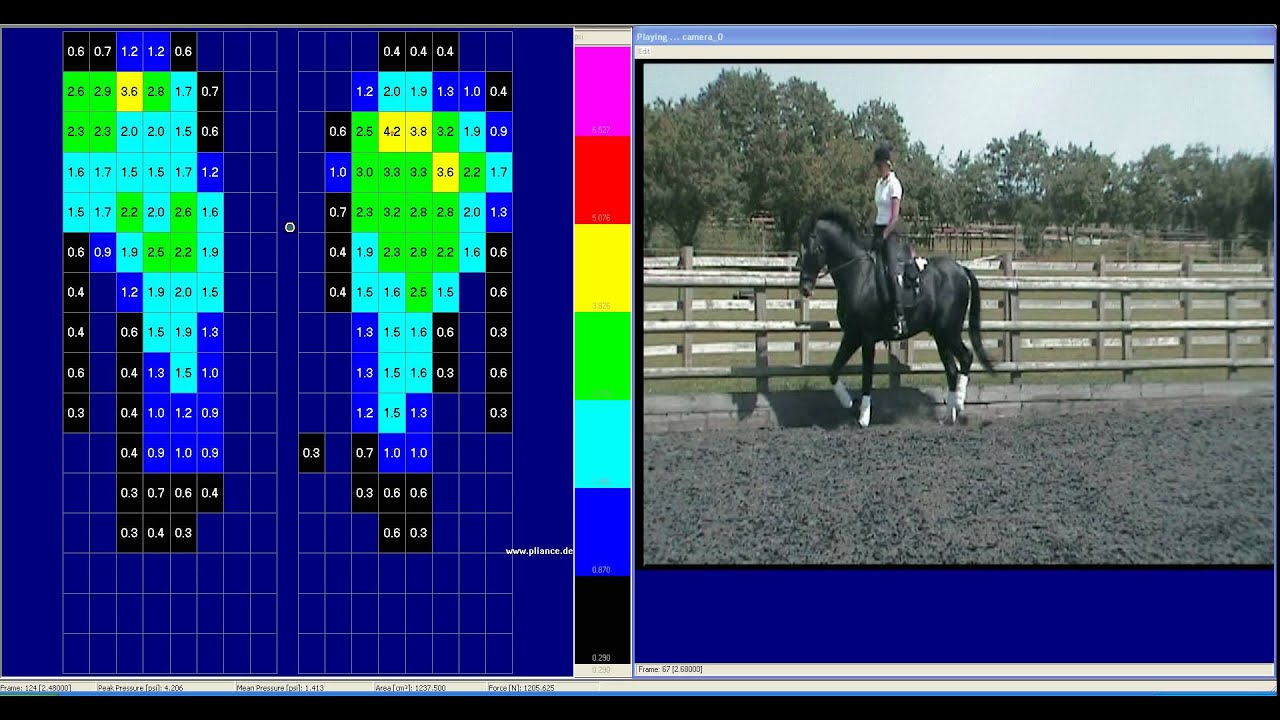Click the 'Playing ... camera_0' title bar
Screen dimensions: 1280x720
click(x=956, y=37)
